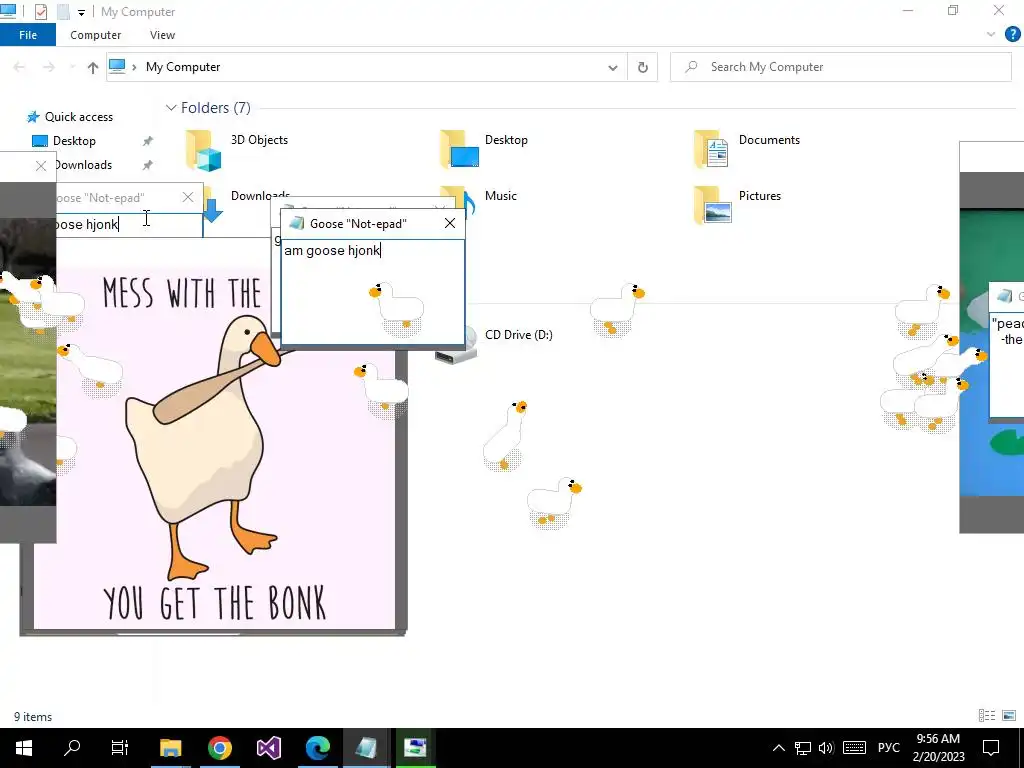Open Task View on taskbar
This screenshot has height=768, width=1024.
point(120,748)
